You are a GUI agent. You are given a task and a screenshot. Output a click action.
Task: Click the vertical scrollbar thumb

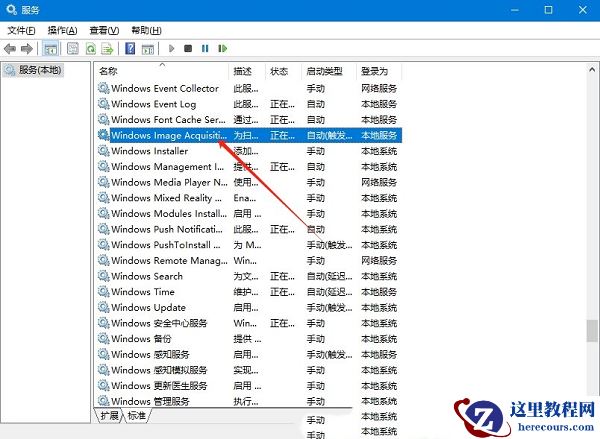[592, 330]
